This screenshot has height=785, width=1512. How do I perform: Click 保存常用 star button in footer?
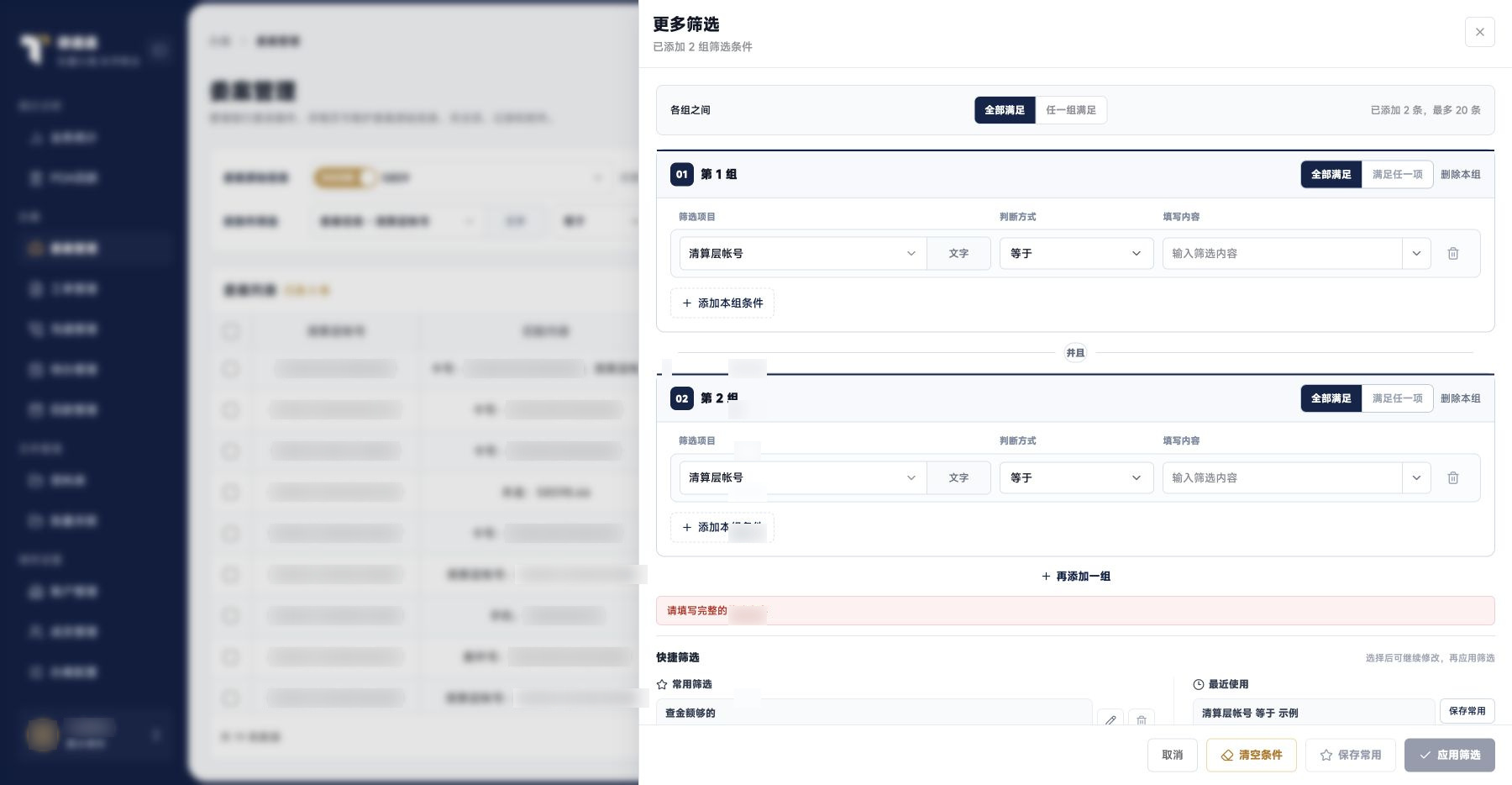pos(1350,755)
